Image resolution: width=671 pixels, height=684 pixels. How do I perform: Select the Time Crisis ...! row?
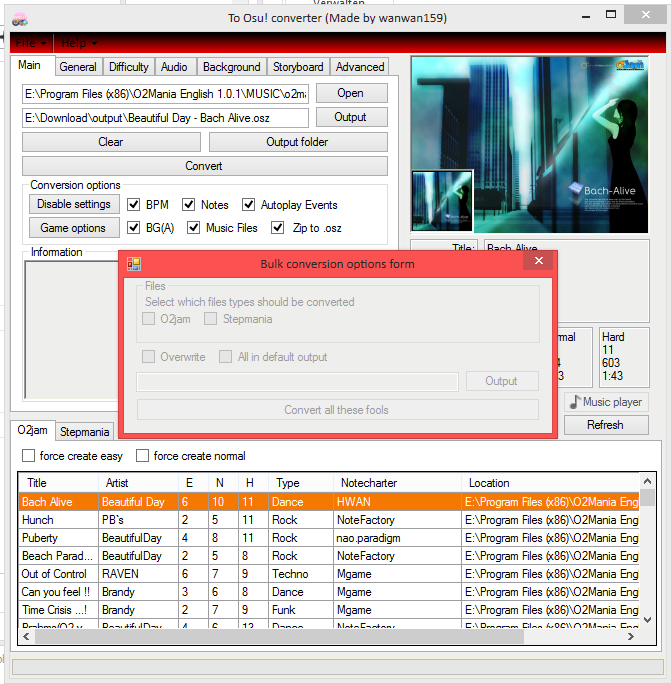329,610
